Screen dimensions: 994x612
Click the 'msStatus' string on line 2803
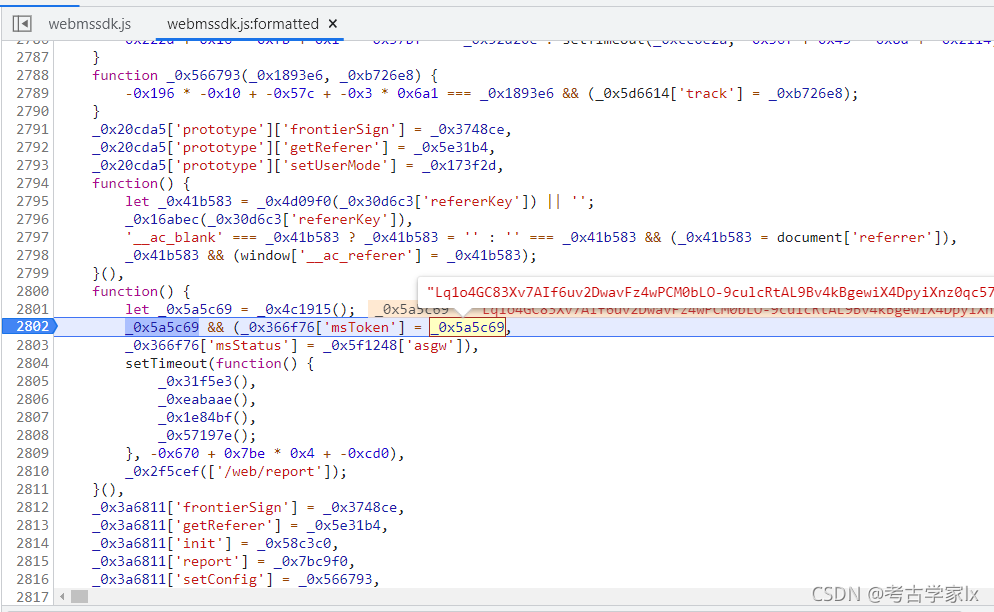pyautogui.click(x=252, y=346)
